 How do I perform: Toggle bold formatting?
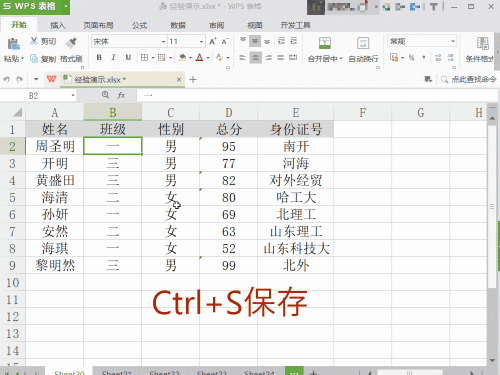tap(99, 58)
